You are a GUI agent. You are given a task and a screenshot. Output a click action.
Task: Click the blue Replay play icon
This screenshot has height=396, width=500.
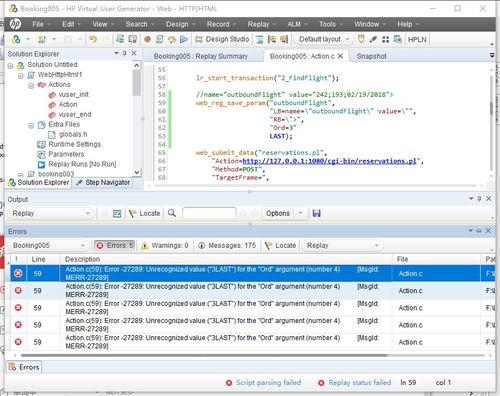click(x=184, y=39)
